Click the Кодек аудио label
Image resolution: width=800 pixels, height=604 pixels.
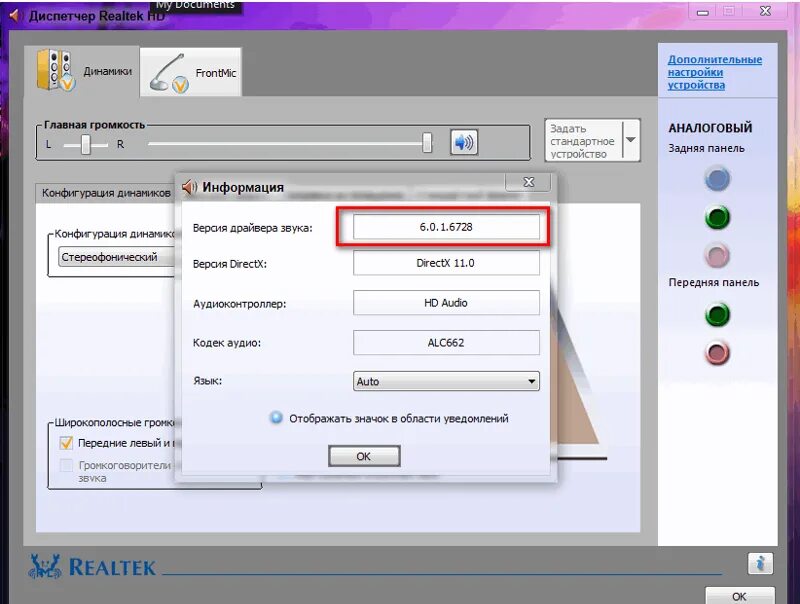point(227,343)
